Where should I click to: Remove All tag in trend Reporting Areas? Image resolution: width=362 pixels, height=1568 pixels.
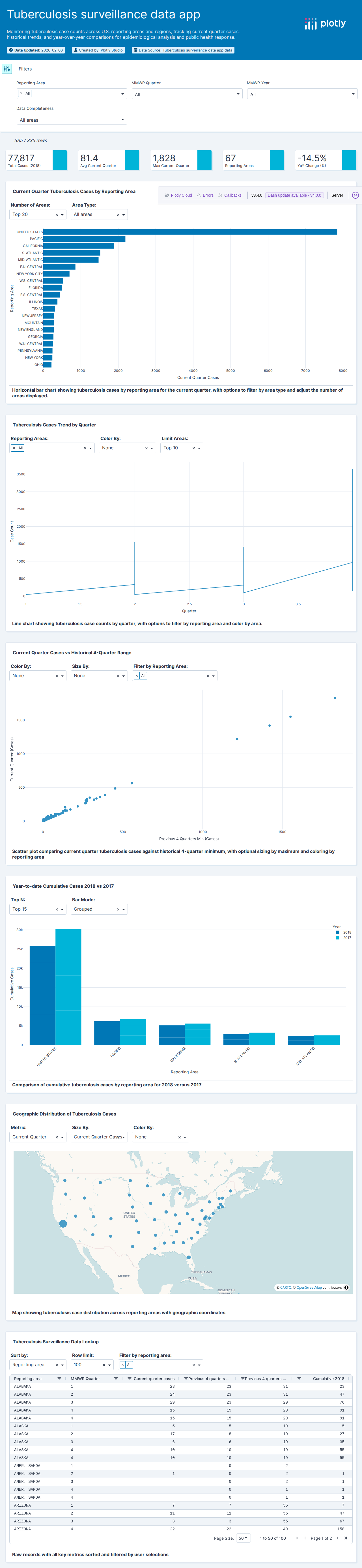14,448
